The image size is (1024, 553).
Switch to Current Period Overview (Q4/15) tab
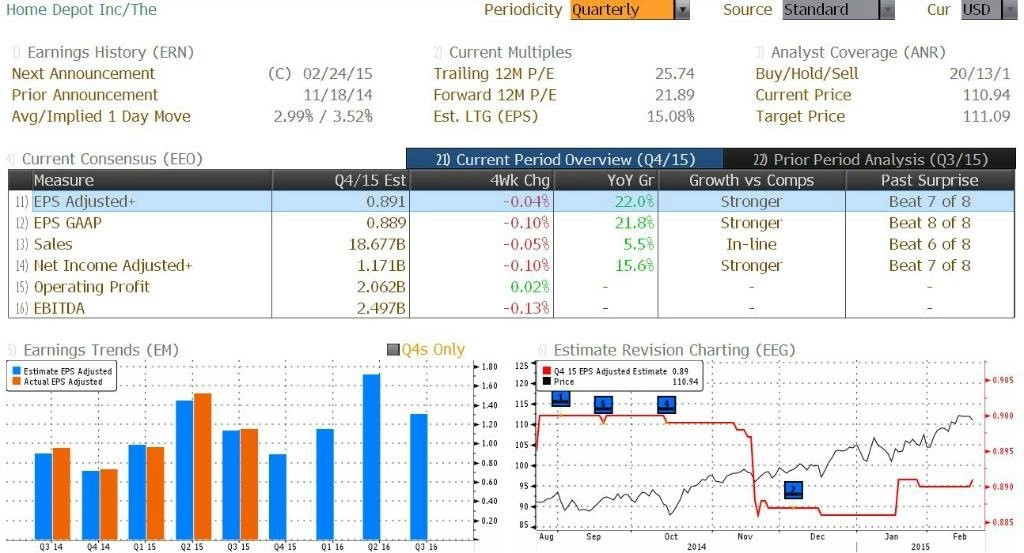pyautogui.click(x=565, y=159)
